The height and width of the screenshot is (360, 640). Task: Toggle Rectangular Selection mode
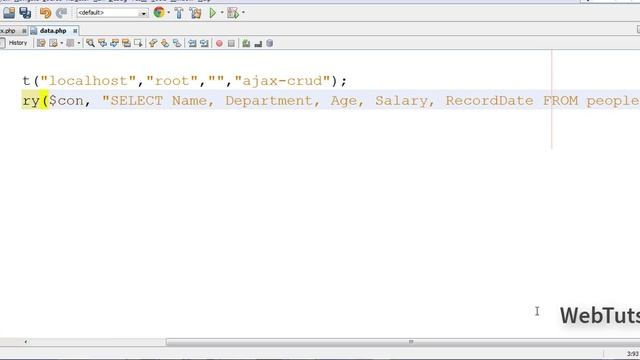(138, 43)
